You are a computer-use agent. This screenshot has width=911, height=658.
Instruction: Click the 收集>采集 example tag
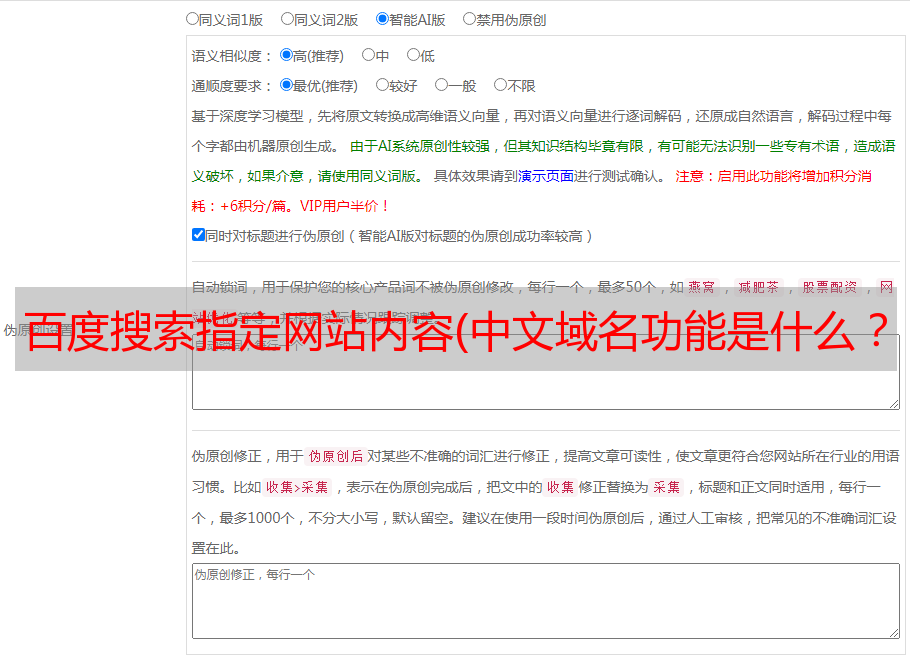(297, 487)
